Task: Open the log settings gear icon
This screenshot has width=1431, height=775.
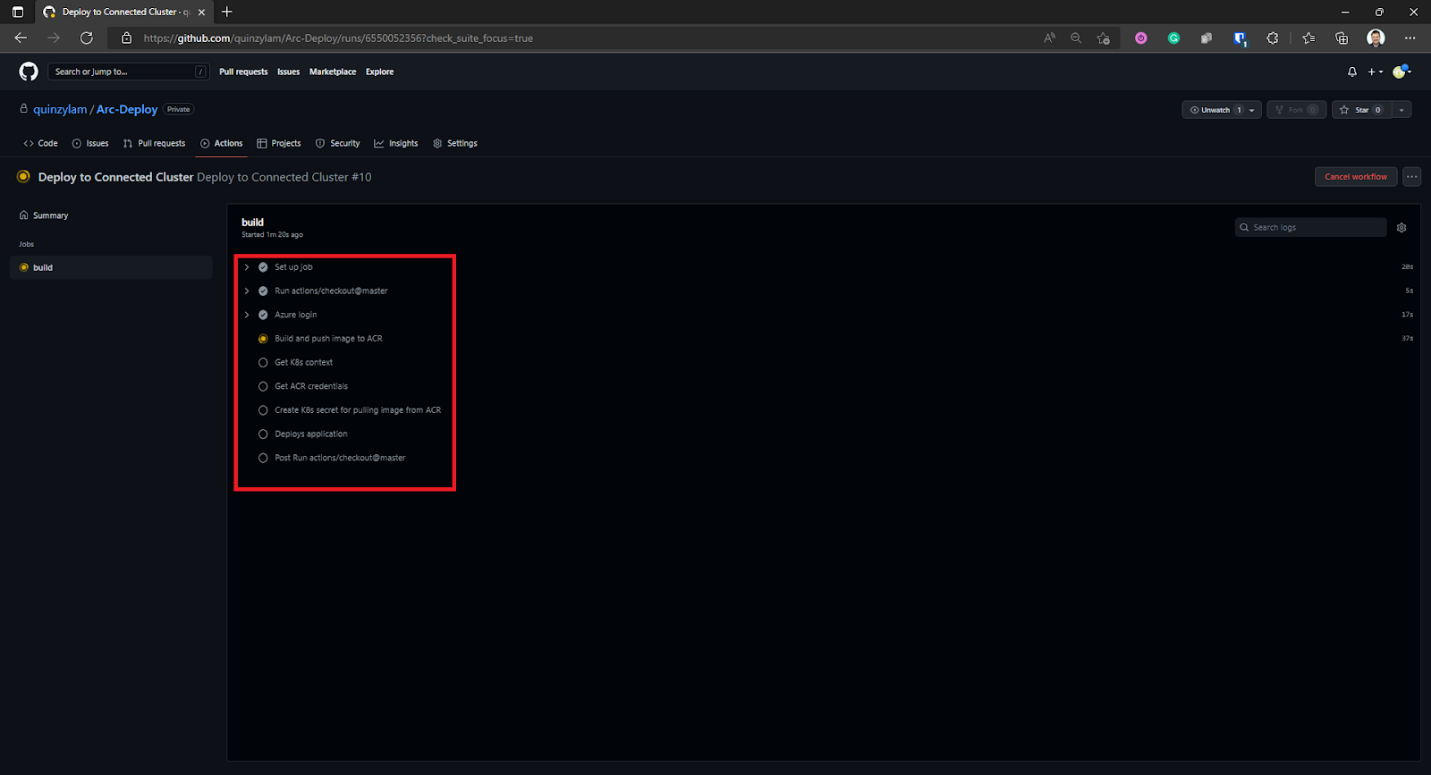Action: 1401,228
